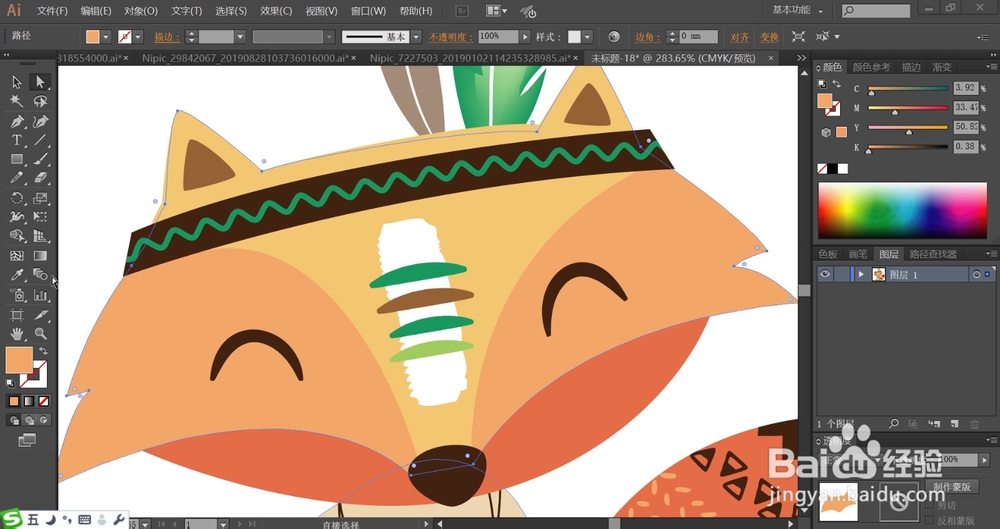This screenshot has height=529, width=1000.
Task: Open the brush definition 基本 dropdown
Action: (416, 37)
